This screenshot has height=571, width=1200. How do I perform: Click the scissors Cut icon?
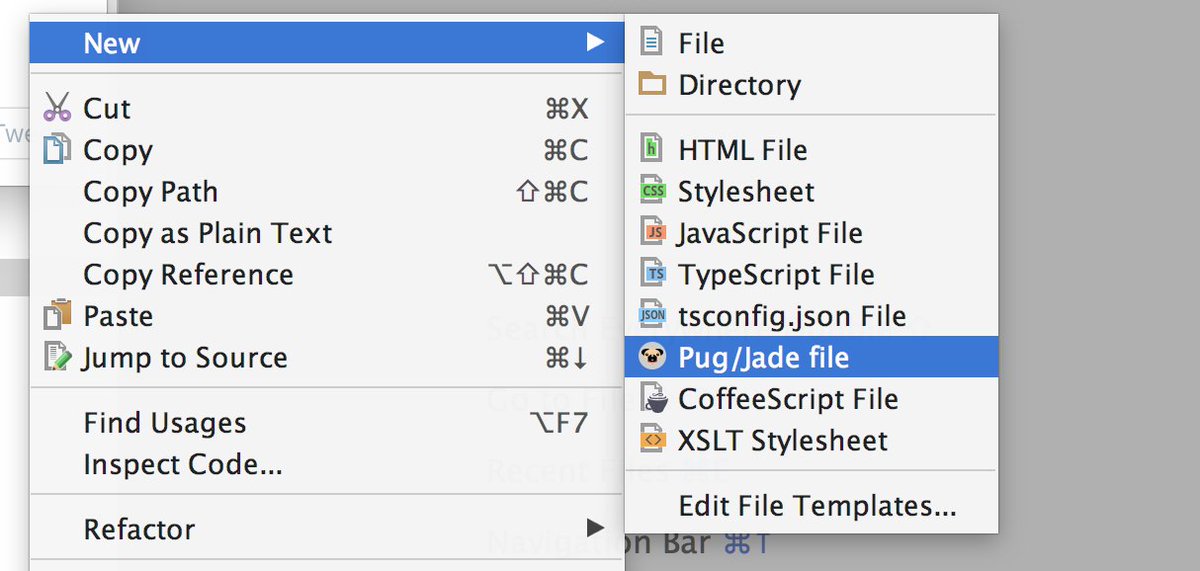[58, 107]
